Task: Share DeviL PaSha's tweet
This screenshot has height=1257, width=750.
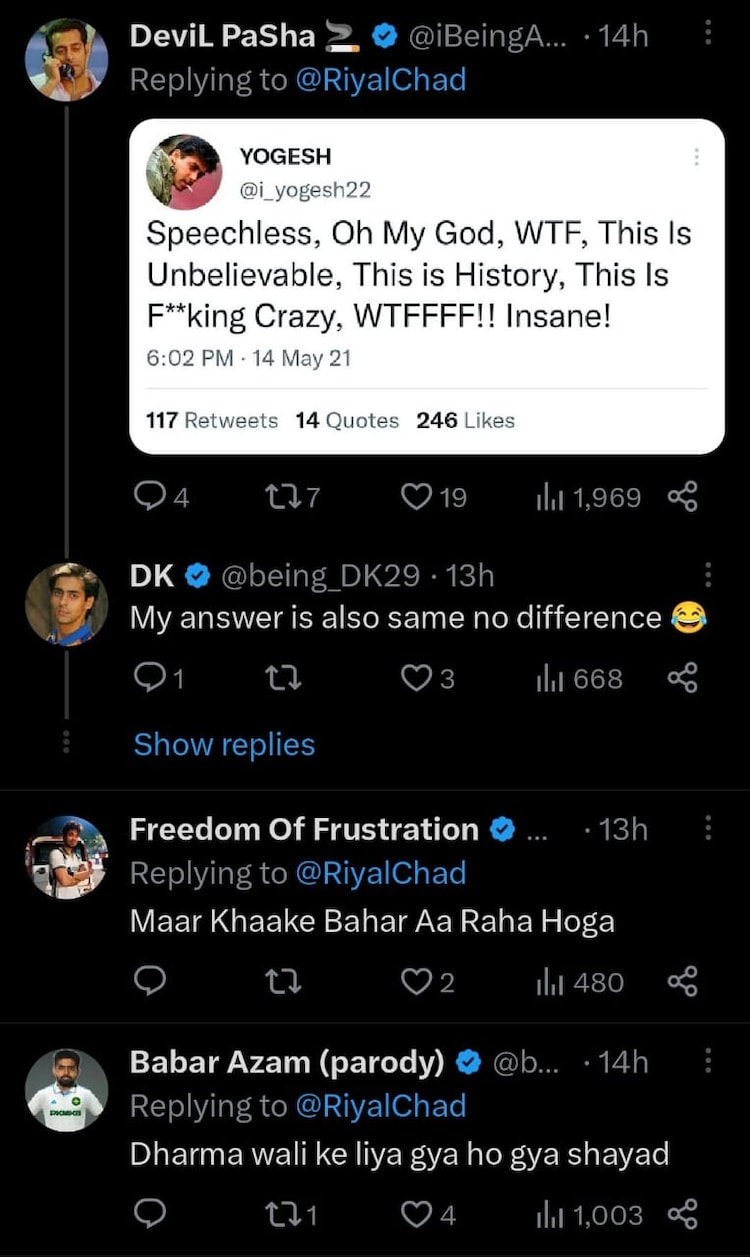Action: coord(682,497)
